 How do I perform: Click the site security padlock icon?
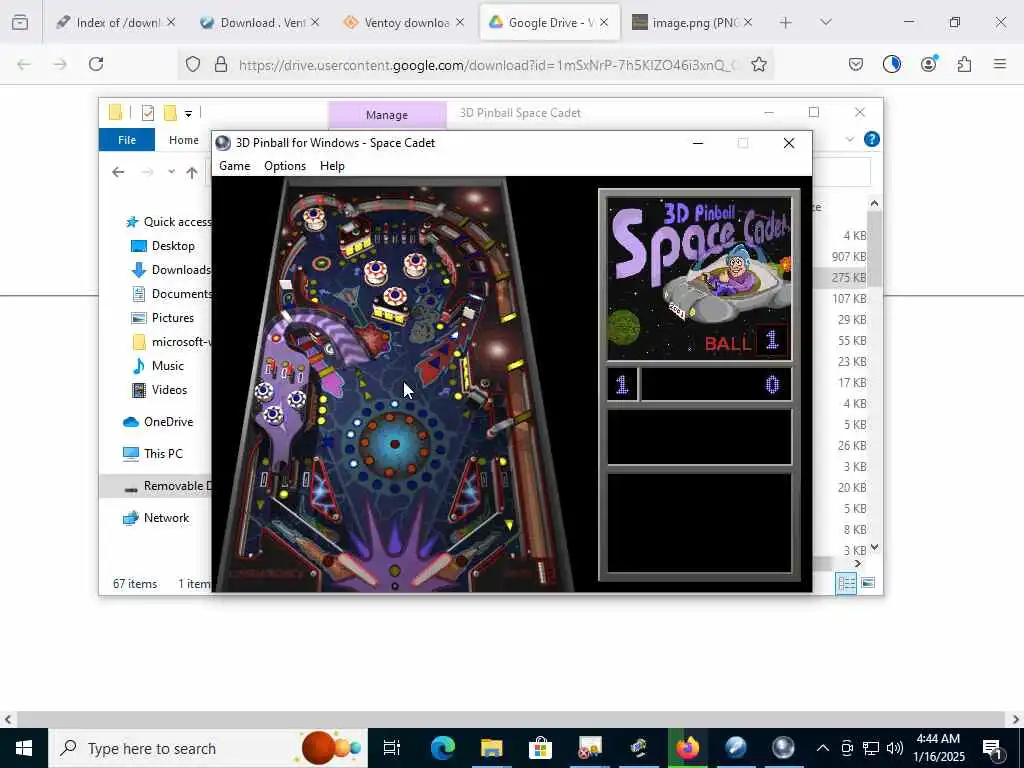tap(221, 64)
